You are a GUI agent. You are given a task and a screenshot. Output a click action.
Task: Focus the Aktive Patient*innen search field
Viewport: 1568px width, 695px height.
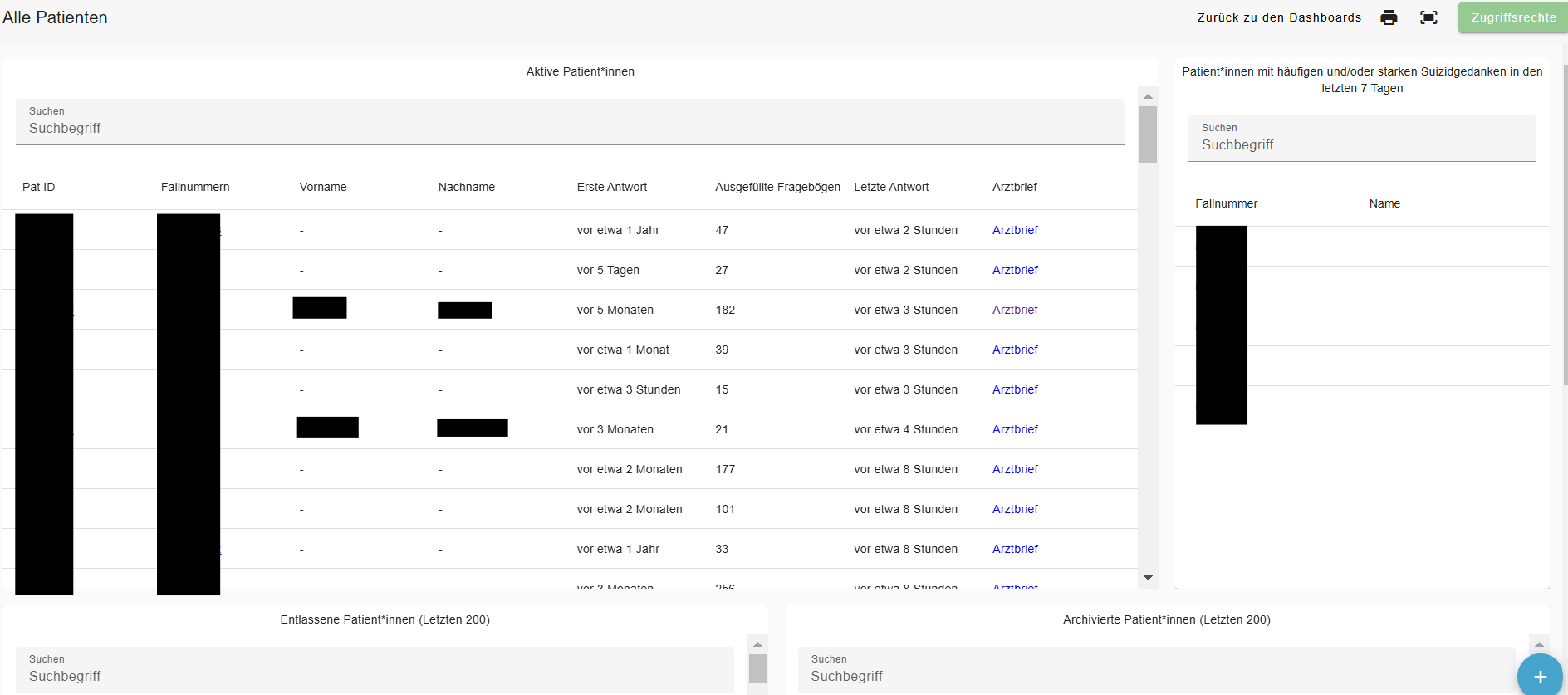click(570, 122)
